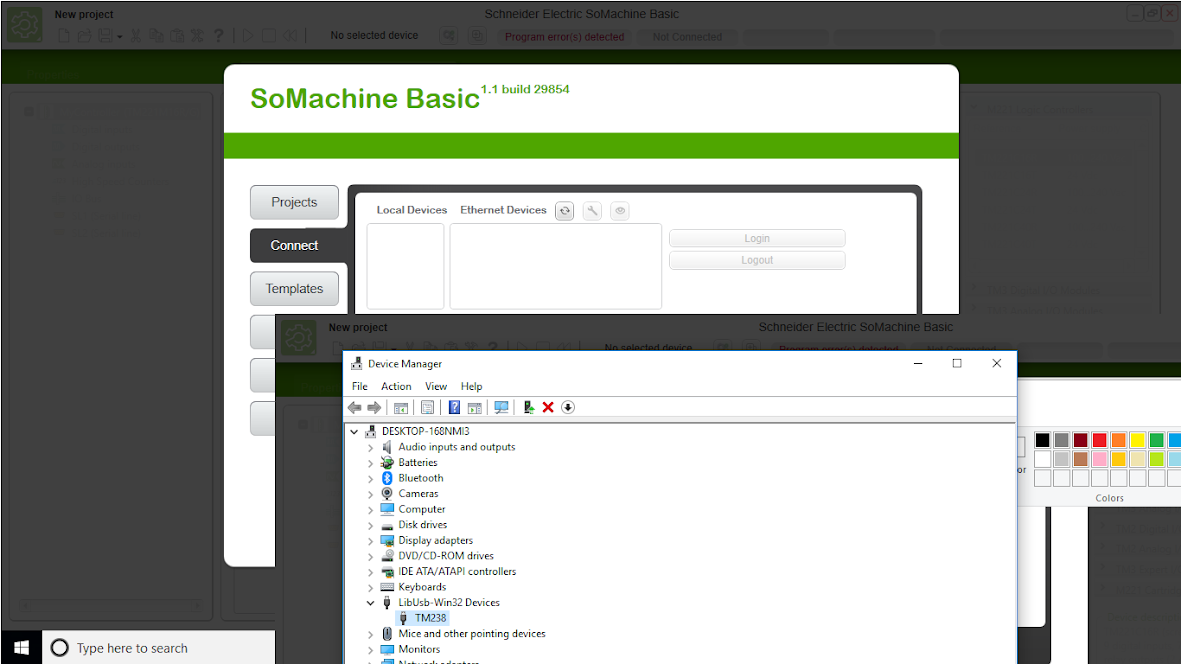Screen dimensions: 1181x664
Task: Open View menu in Device Manager
Action: click(x=436, y=386)
